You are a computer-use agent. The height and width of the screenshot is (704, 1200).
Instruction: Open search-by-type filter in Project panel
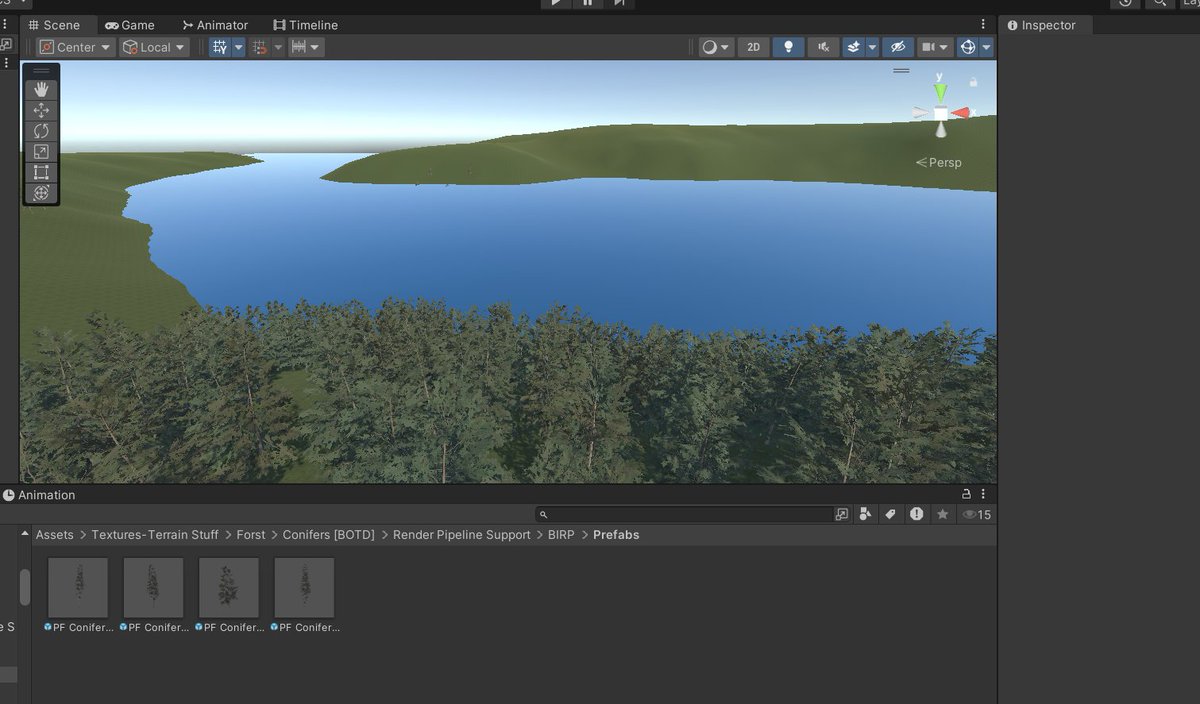pyautogui.click(x=865, y=514)
